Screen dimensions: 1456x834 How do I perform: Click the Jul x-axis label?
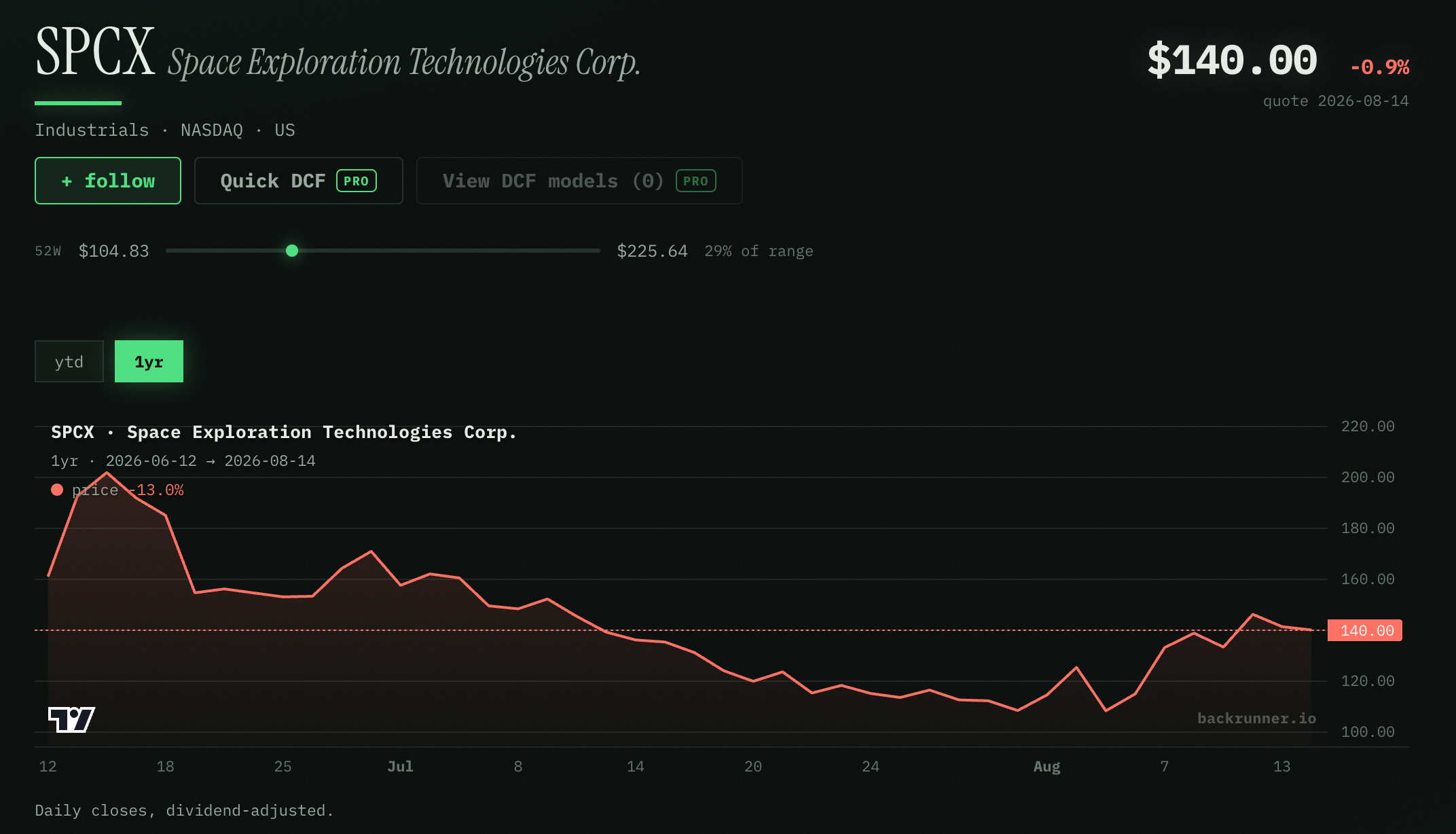click(x=400, y=767)
